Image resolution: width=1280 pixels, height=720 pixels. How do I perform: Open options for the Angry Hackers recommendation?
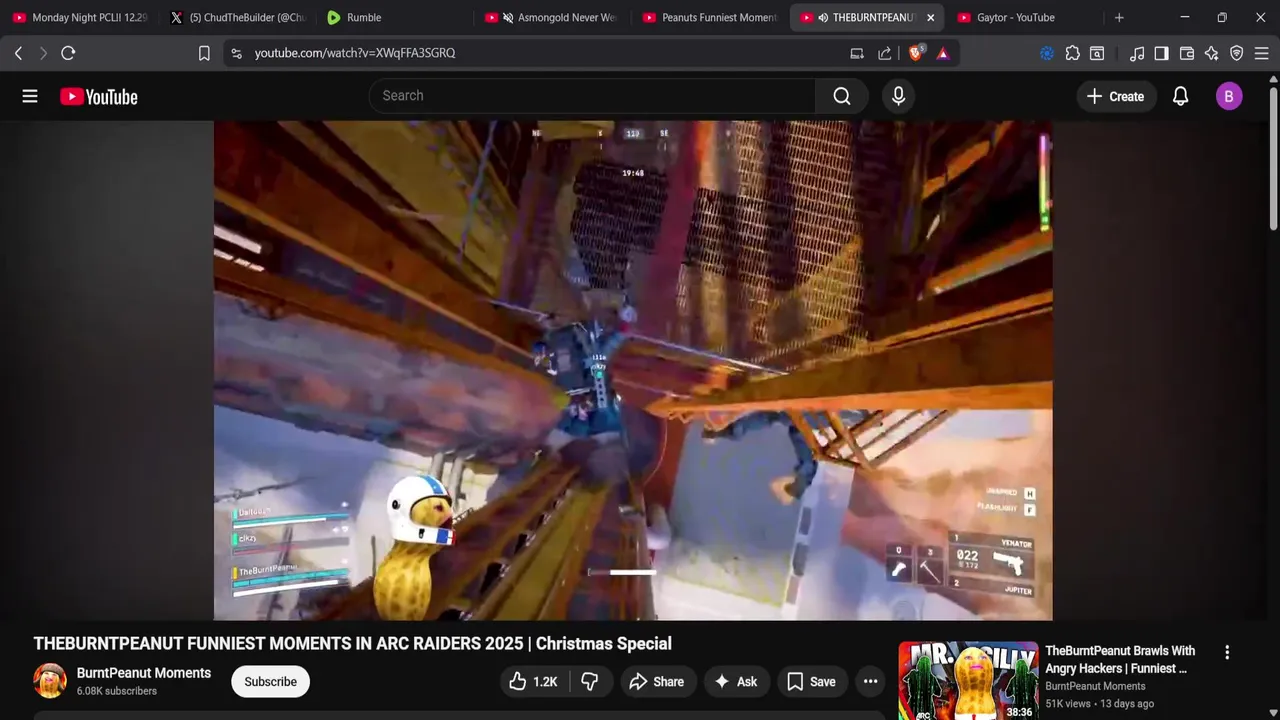(1227, 652)
